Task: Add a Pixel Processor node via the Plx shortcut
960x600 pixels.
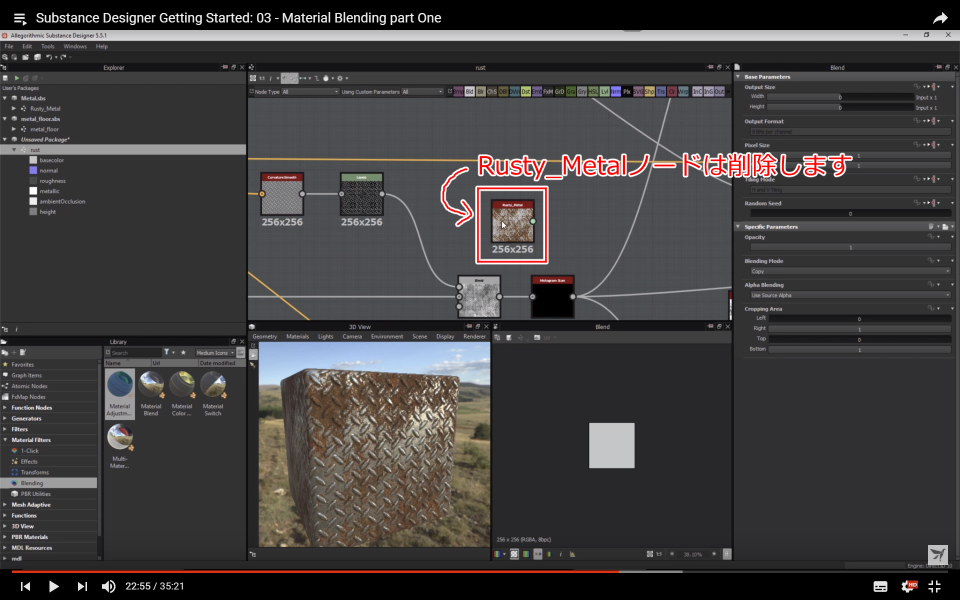Action: [627, 92]
